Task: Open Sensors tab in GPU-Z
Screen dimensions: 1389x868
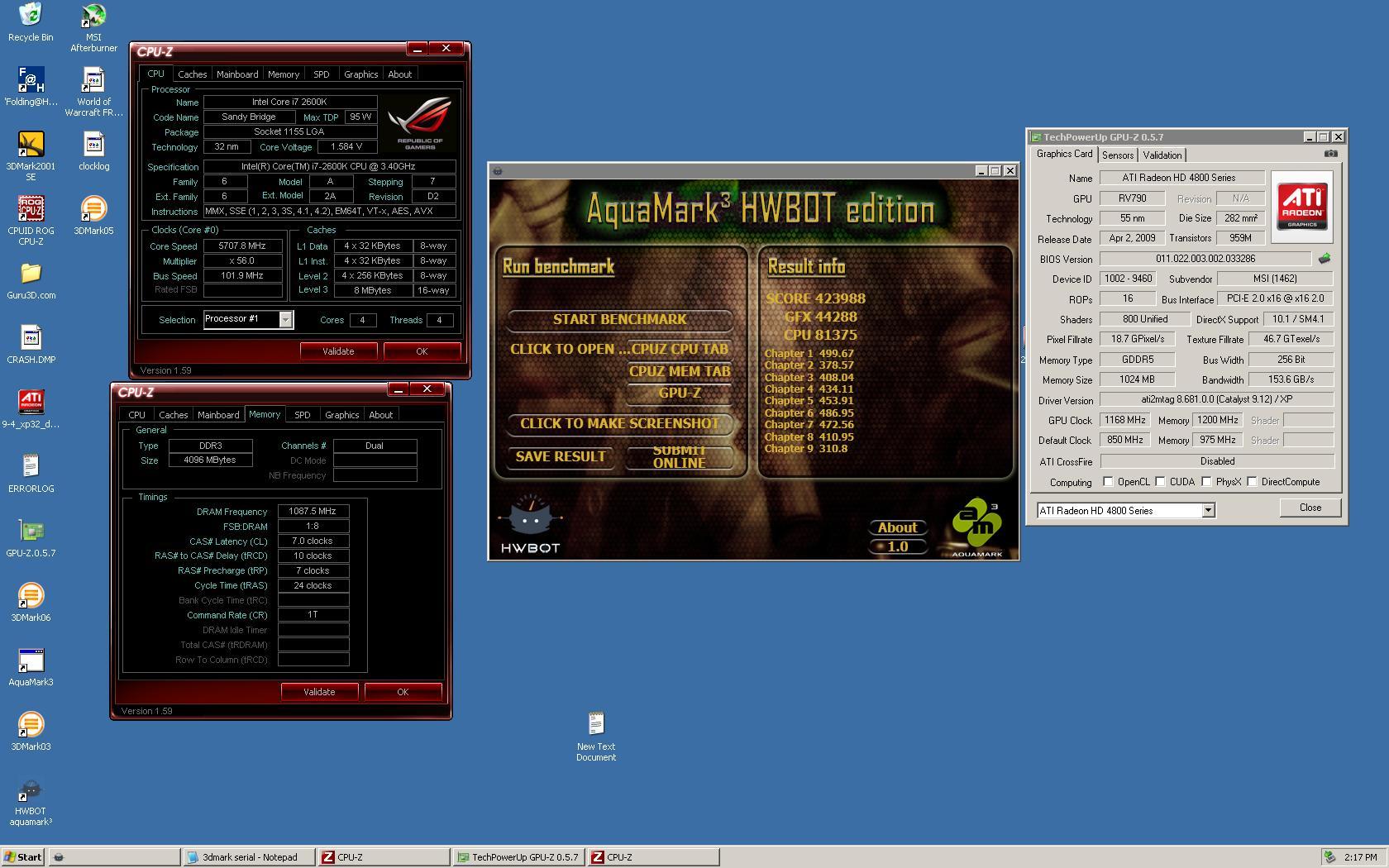Action: pyautogui.click(x=1118, y=155)
